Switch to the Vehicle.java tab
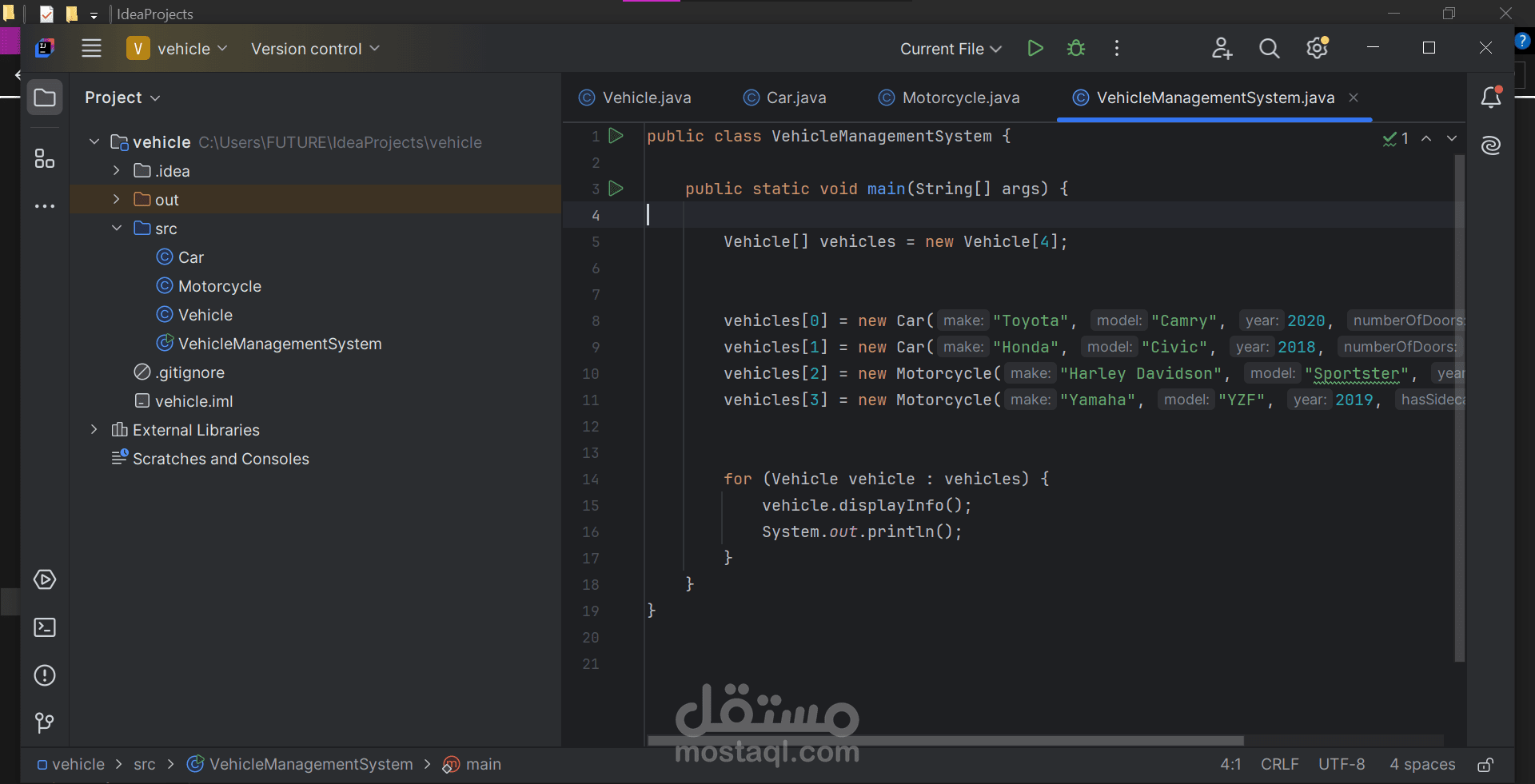Screen dimensions: 1535x784 (636, 98)
